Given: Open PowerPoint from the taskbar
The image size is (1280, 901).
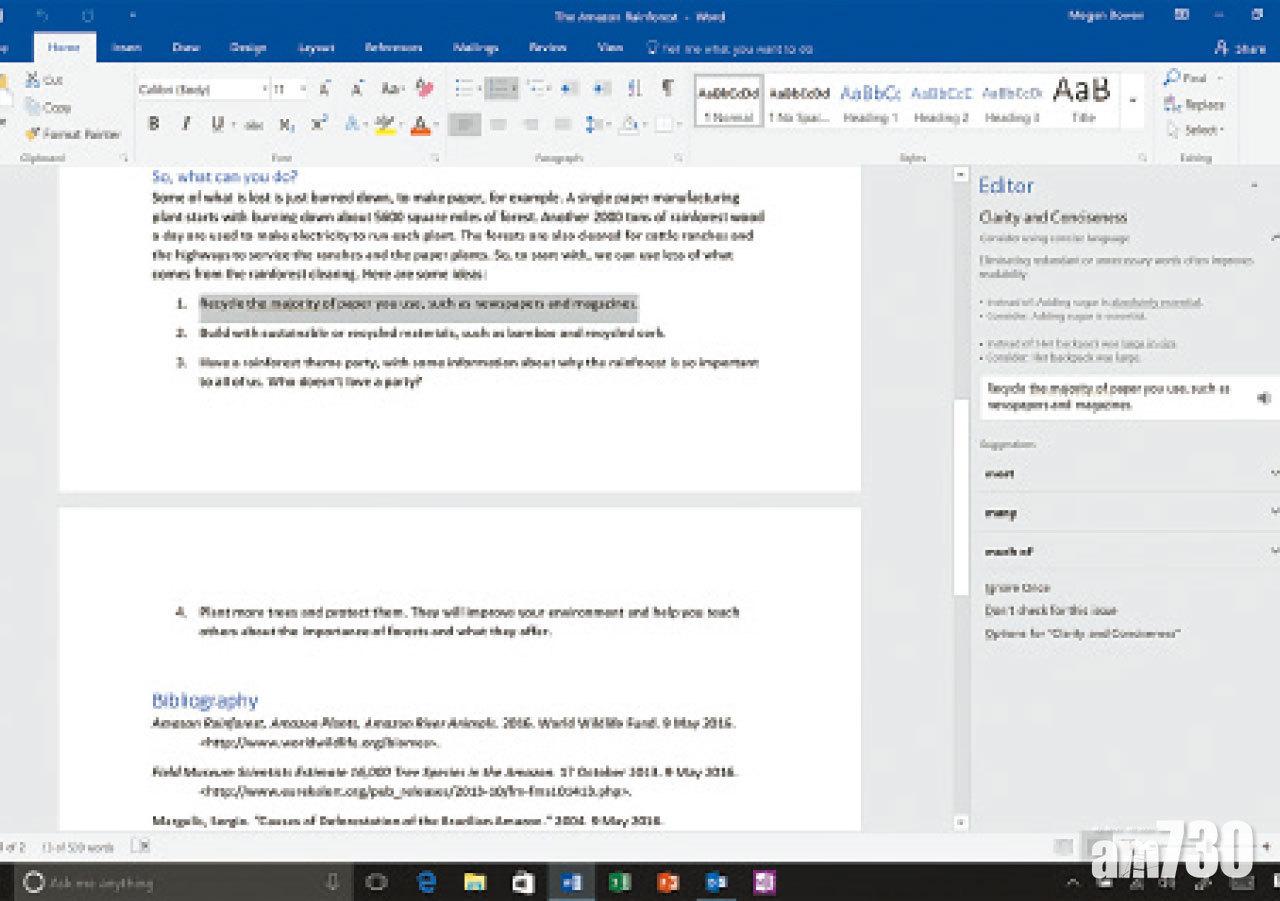Looking at the screenshot, I should click(x=668, y=882).
